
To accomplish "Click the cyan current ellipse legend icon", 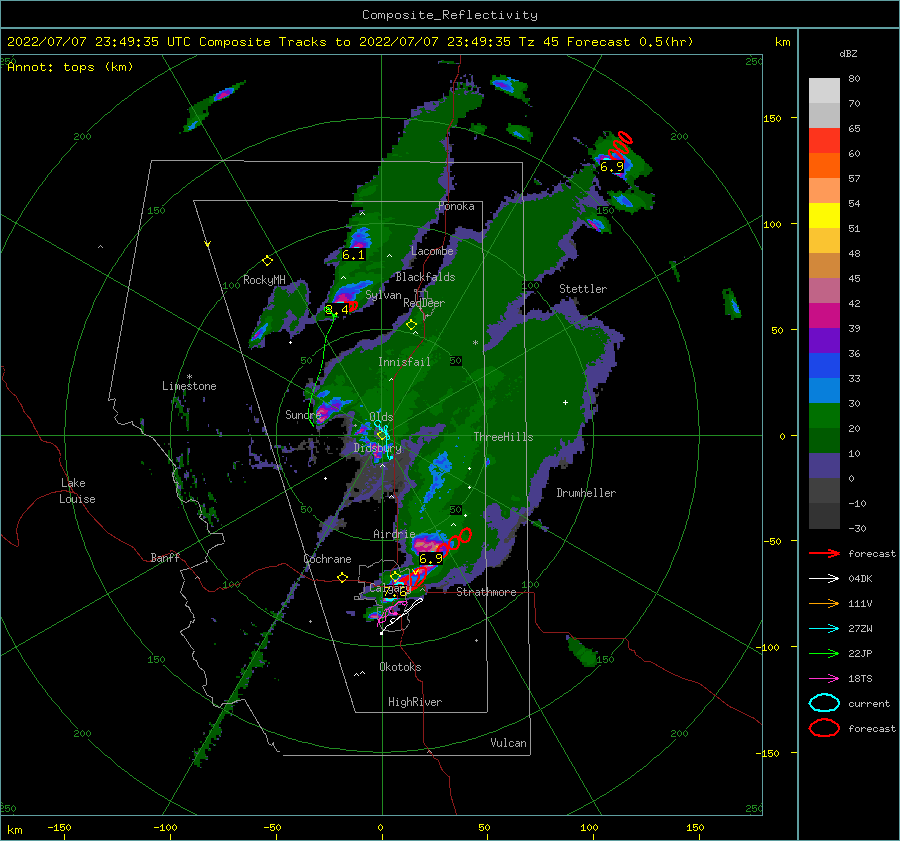I will point(824,703).
